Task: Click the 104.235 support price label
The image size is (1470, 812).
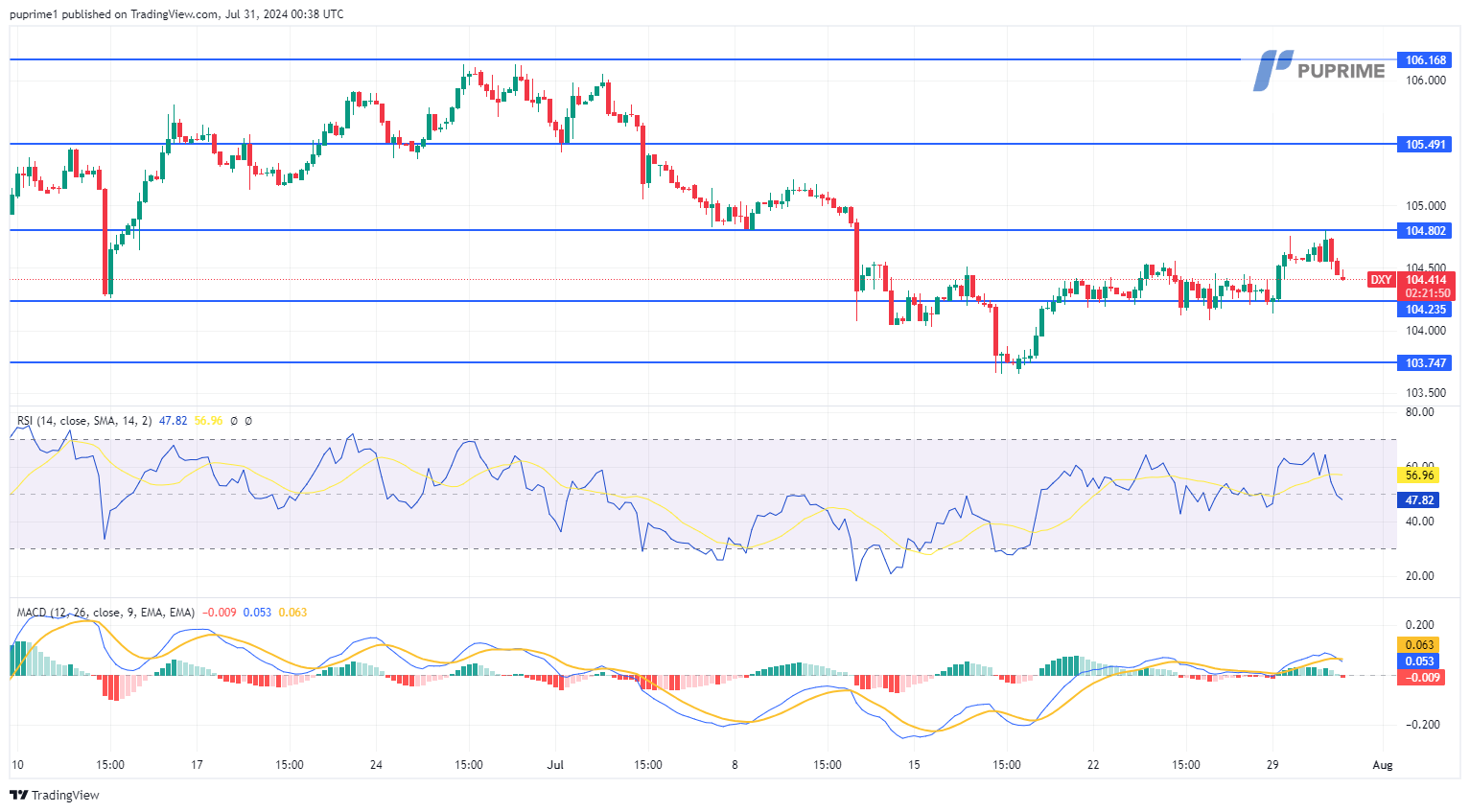Action: [x=1425, y=310]
